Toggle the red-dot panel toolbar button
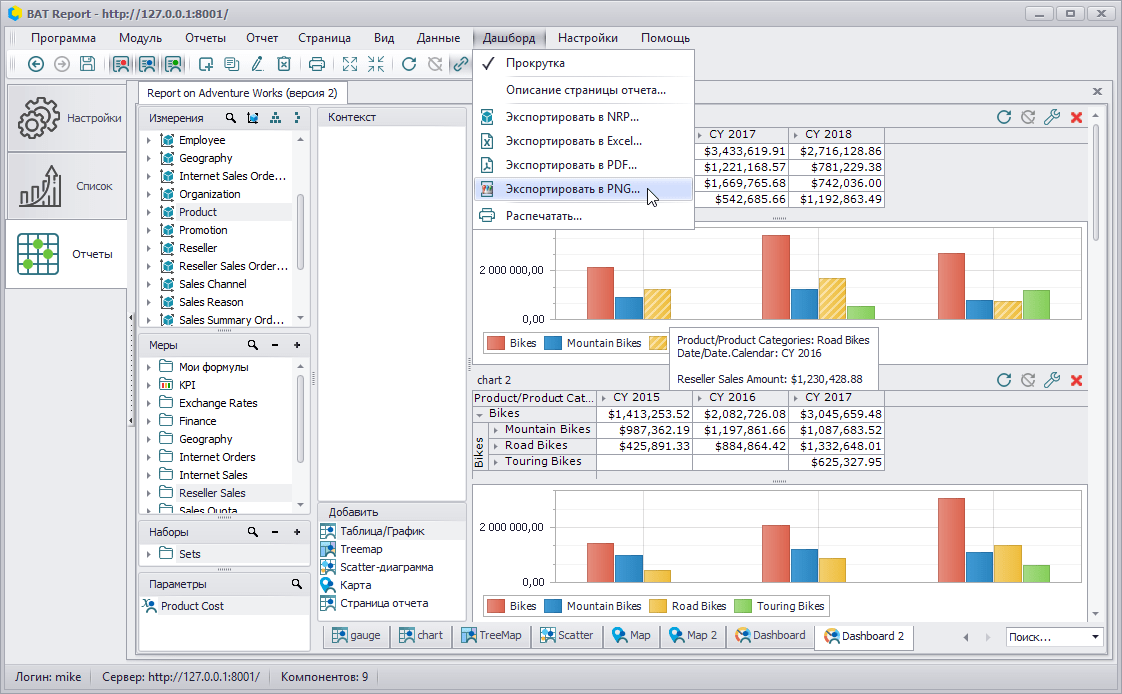 (x=121, y=64)
